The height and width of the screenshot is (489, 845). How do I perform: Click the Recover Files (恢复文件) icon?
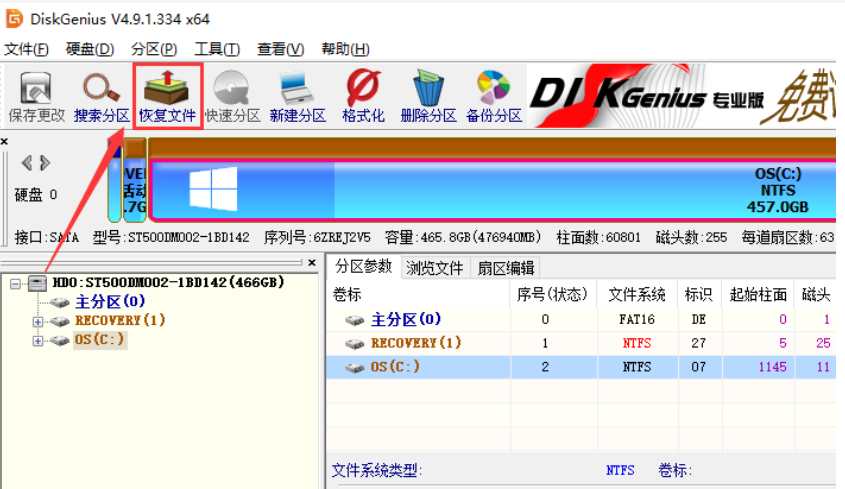[x=167, y=98]
